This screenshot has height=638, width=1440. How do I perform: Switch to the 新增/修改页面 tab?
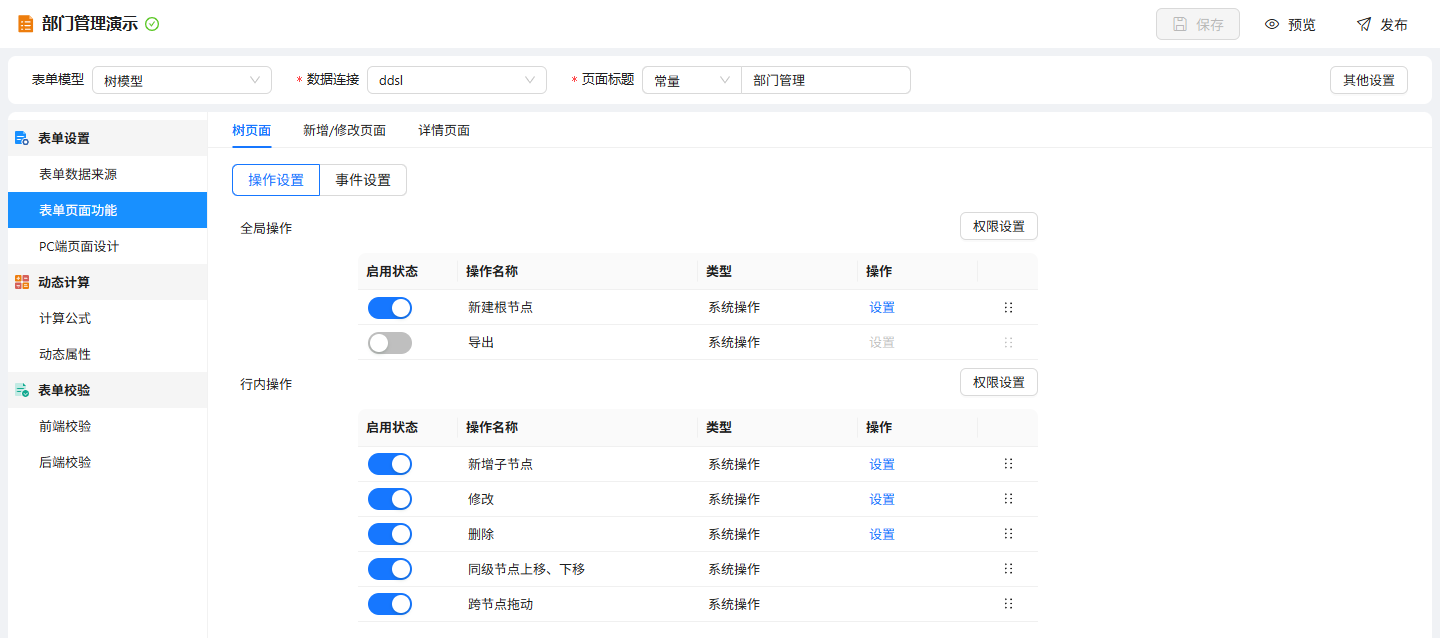coord(345,130)
